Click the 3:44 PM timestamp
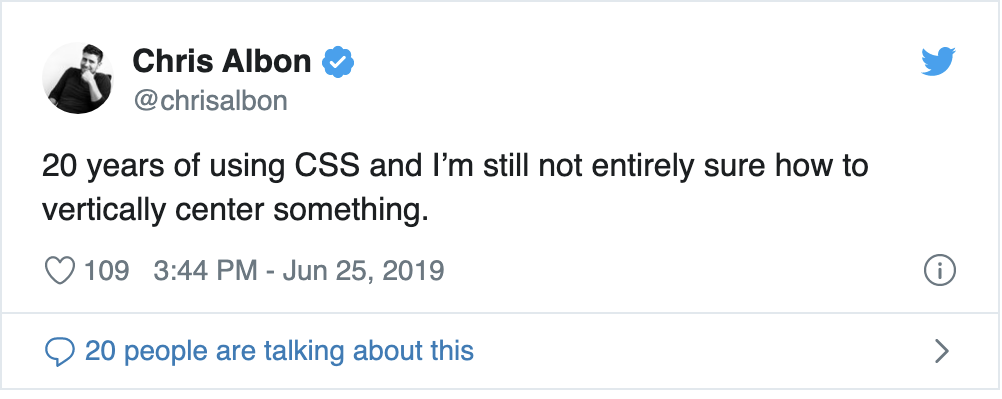Viewport: 1002px width, 399px height. (205, 270)
